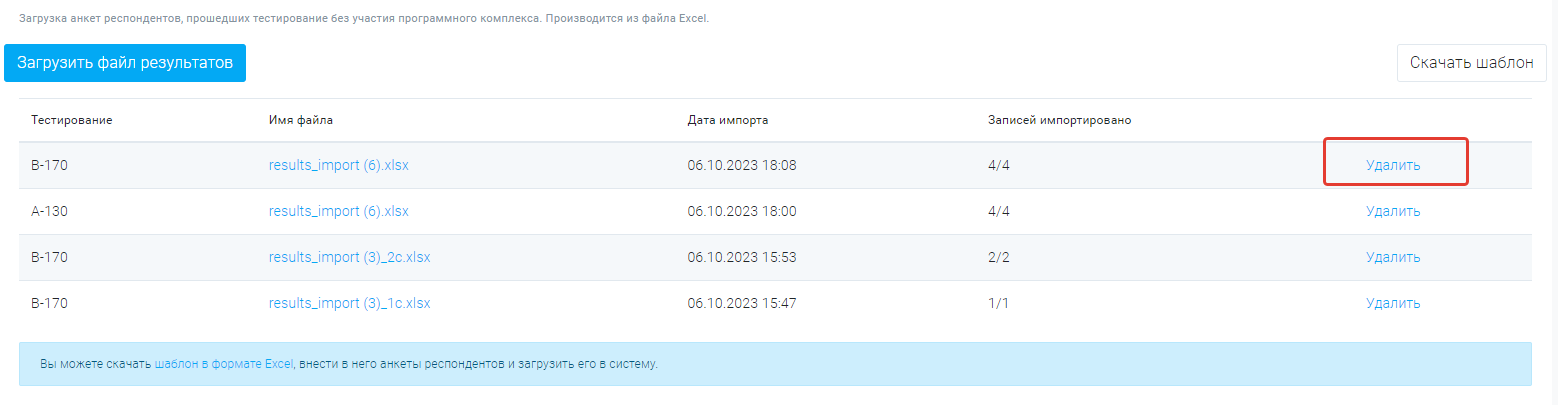Select the 2/2 imported records cell
This screenshot has width=1558, height=405.
click(x=998, y=257)
